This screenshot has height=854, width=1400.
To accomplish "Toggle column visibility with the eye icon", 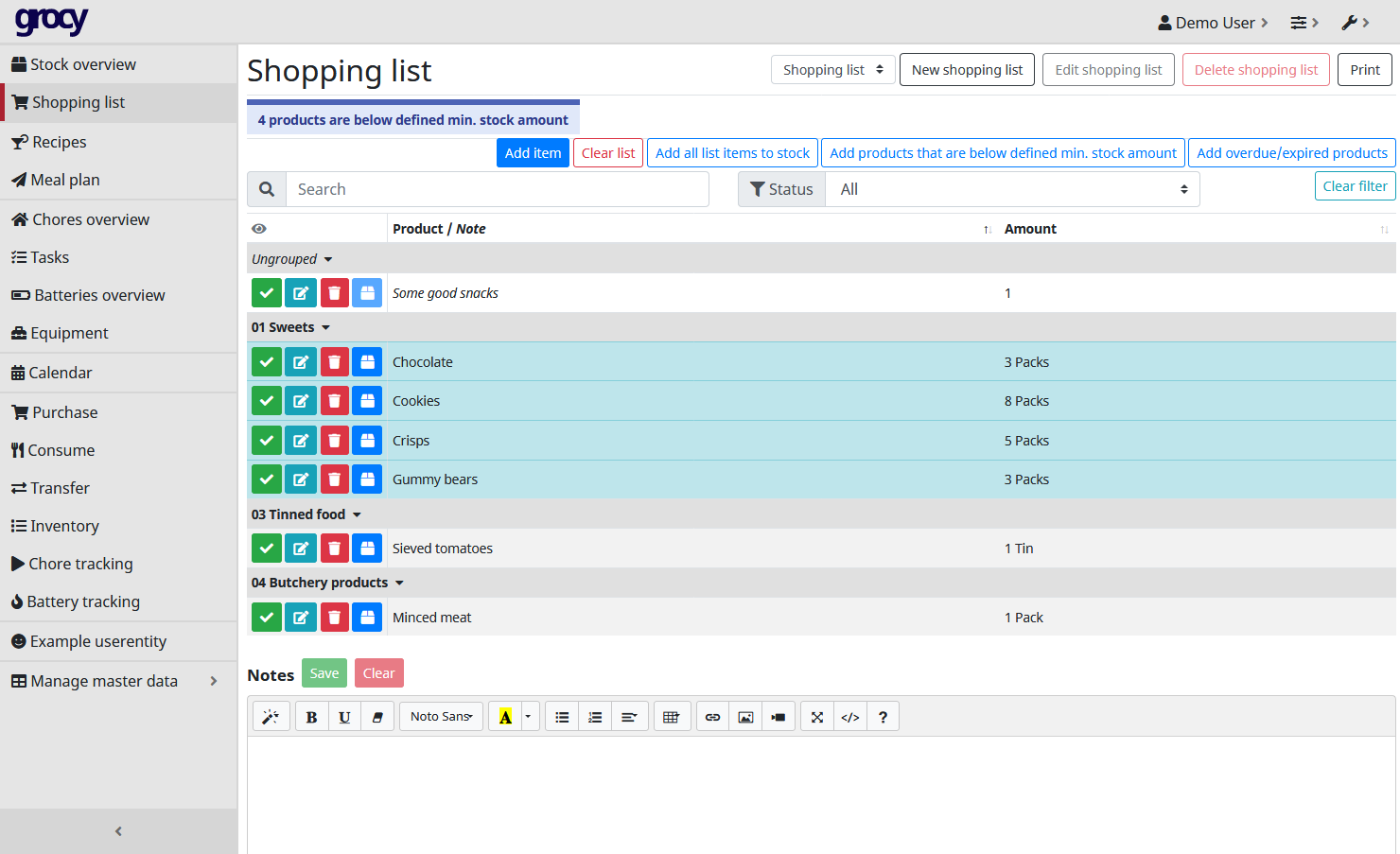I will (259, 229).
